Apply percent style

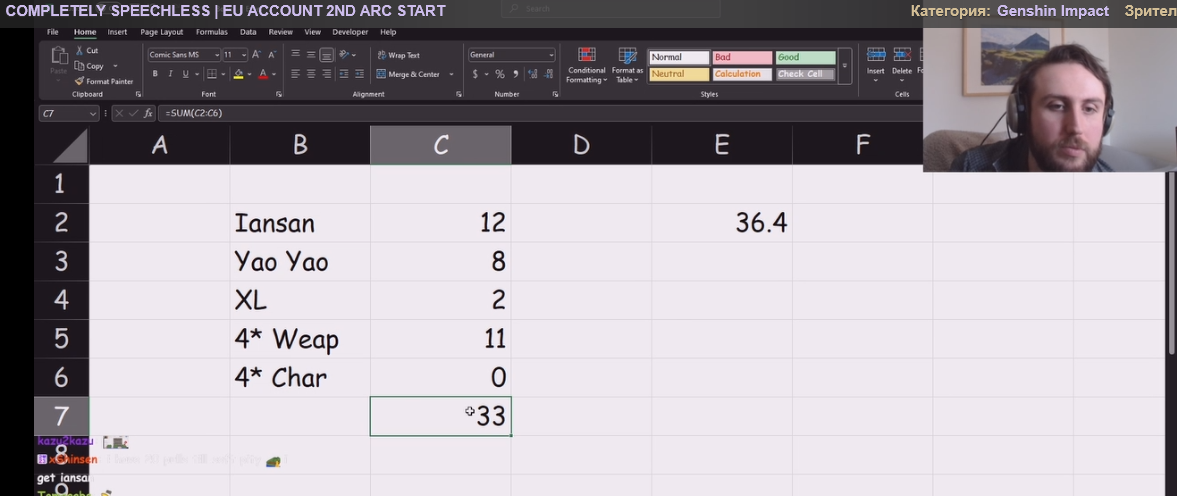500,74
